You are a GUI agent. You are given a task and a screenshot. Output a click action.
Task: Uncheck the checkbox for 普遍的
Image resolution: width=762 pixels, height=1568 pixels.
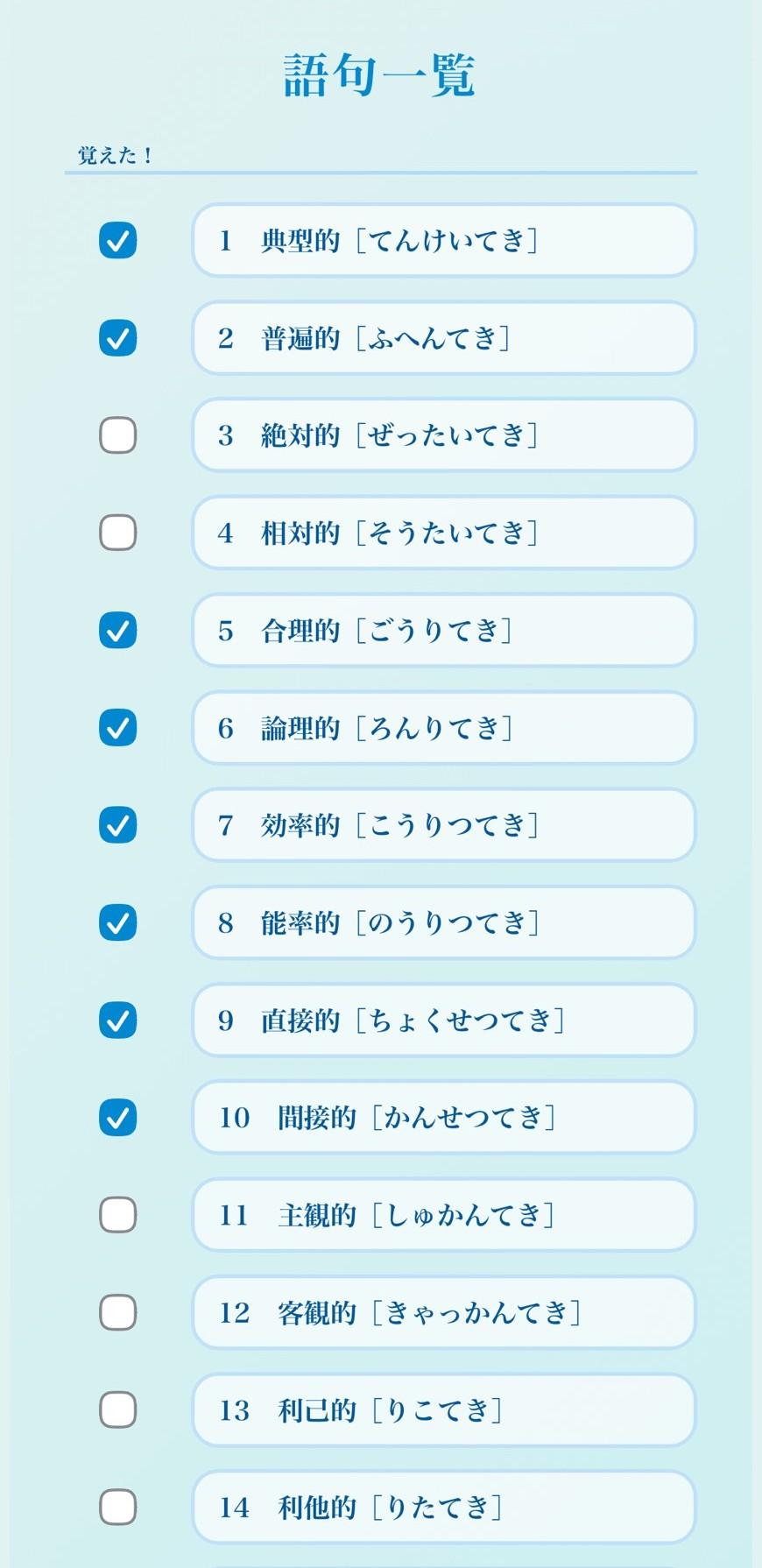pos(118,338)
